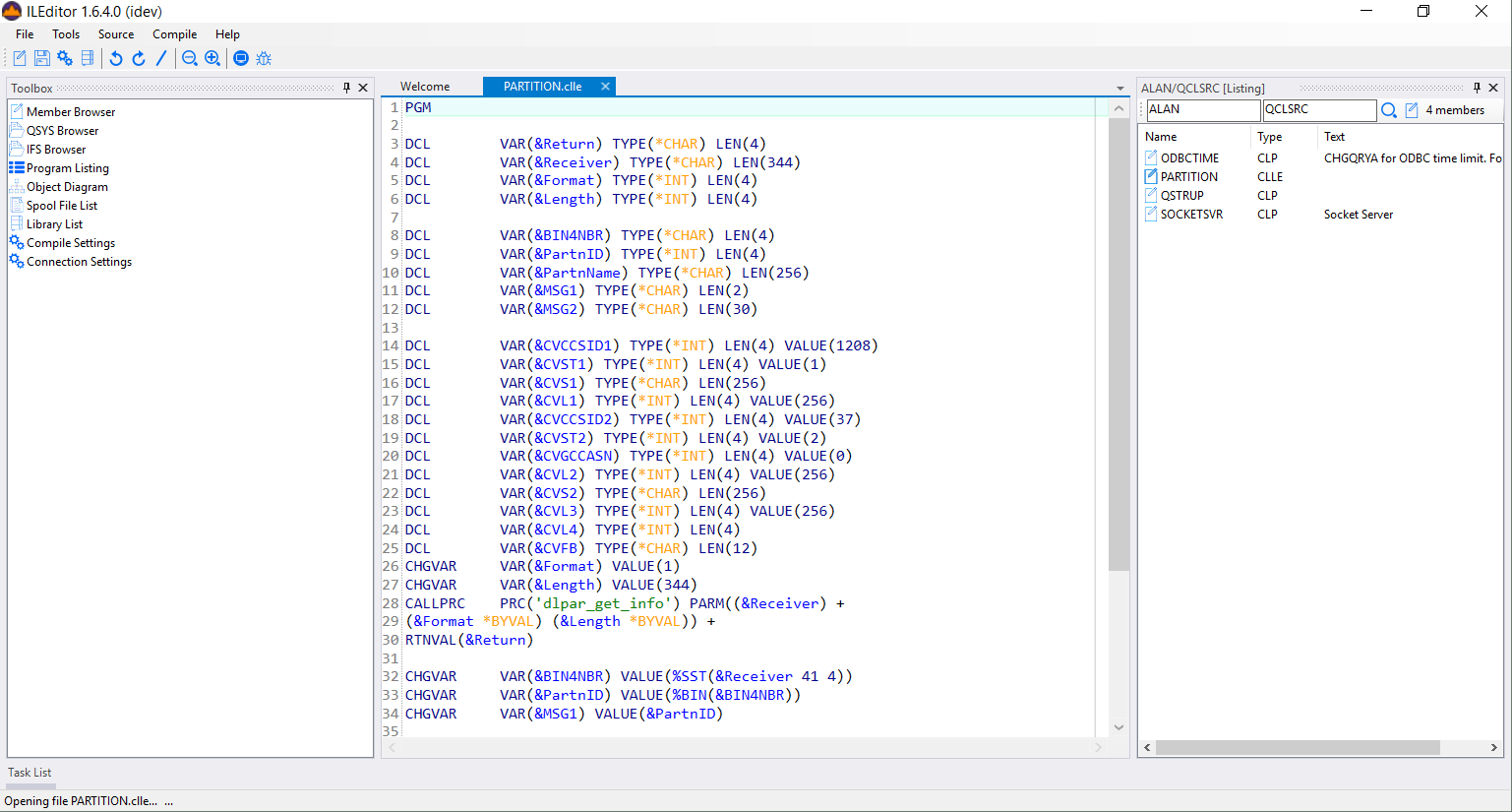Screen dimensions: 1512x812
Task: Open the SOCKETSVR member in the listing
Action: [1191, 215]
